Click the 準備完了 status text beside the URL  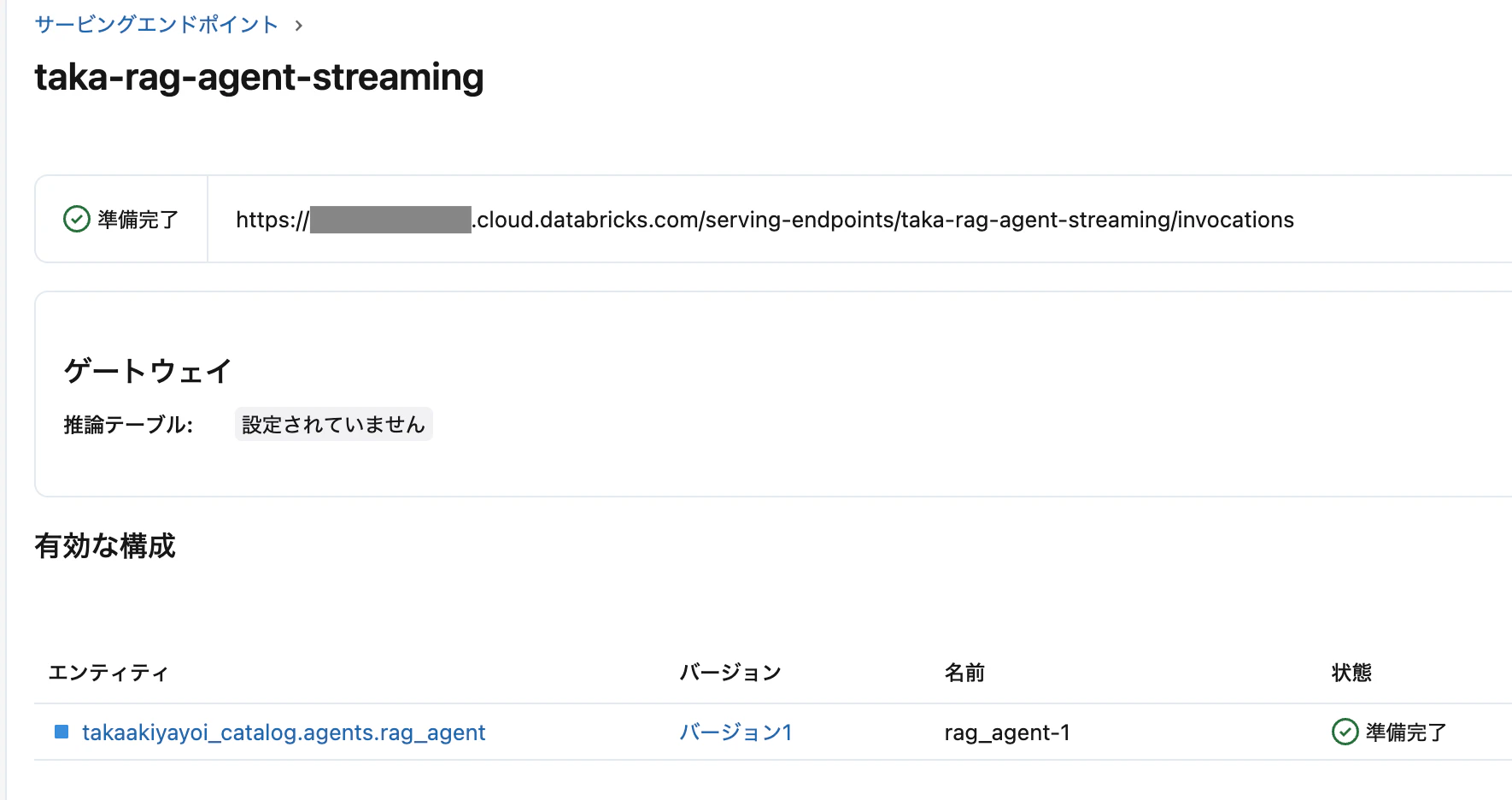[x=138, y=220]
